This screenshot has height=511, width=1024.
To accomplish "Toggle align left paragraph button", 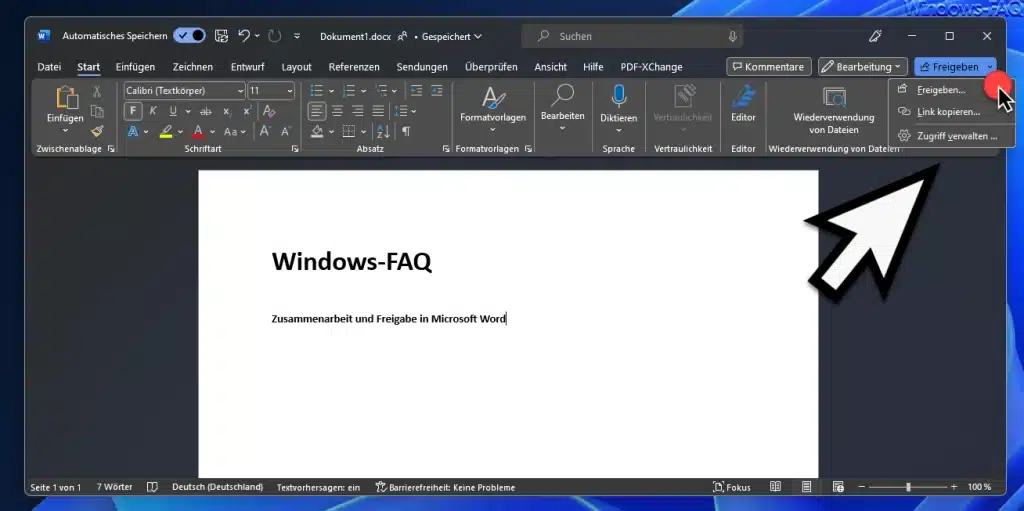I will click(x=317, y=111).
